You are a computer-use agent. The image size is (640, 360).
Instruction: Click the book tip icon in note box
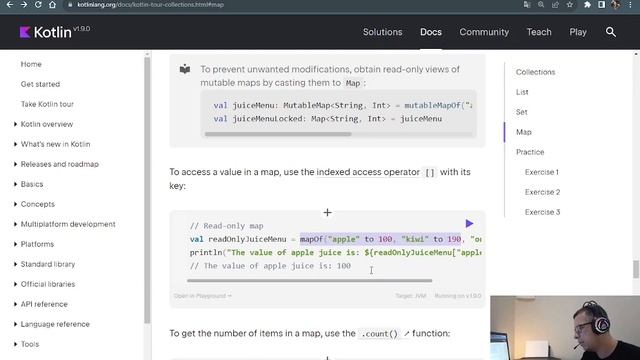[185, 69]
